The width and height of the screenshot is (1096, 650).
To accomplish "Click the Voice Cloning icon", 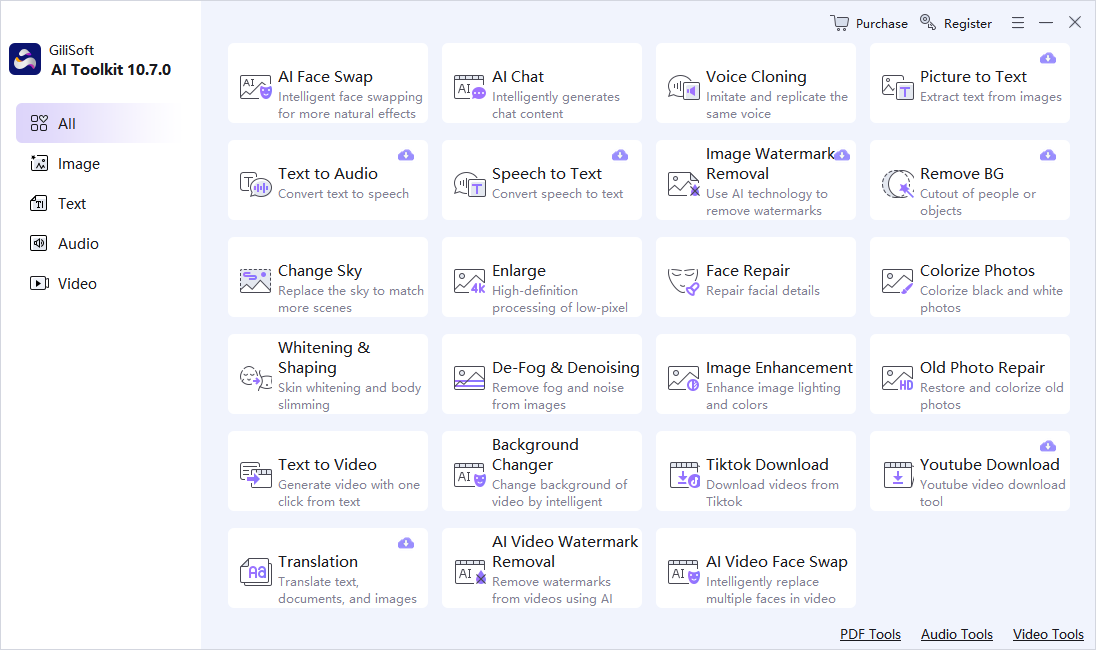I will pos(683,87).
